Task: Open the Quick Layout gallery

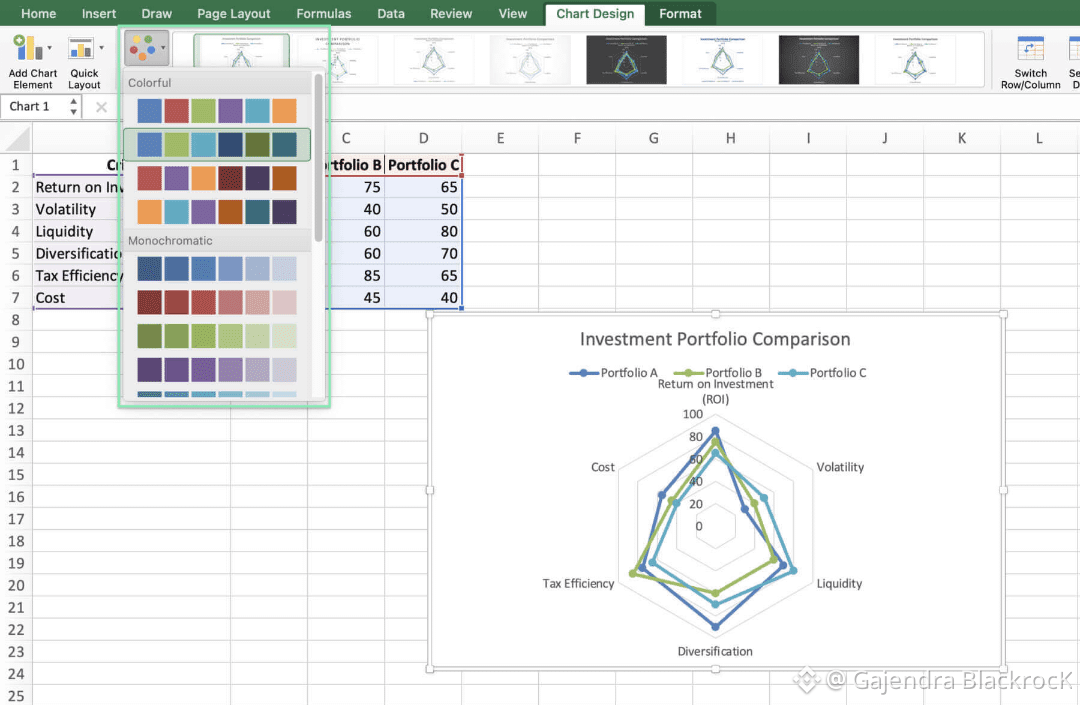Action: click(84, 62)
